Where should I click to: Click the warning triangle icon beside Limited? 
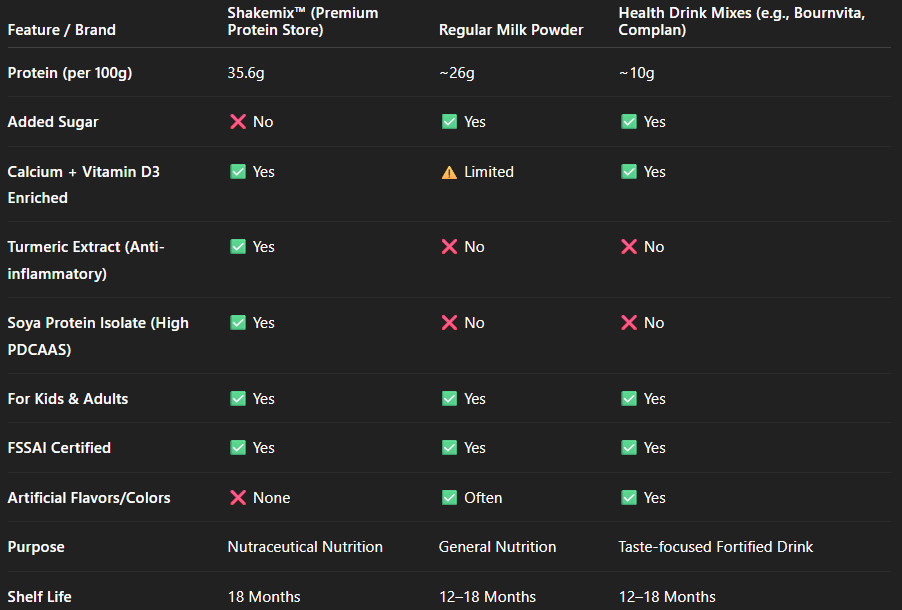coord(449,172)
